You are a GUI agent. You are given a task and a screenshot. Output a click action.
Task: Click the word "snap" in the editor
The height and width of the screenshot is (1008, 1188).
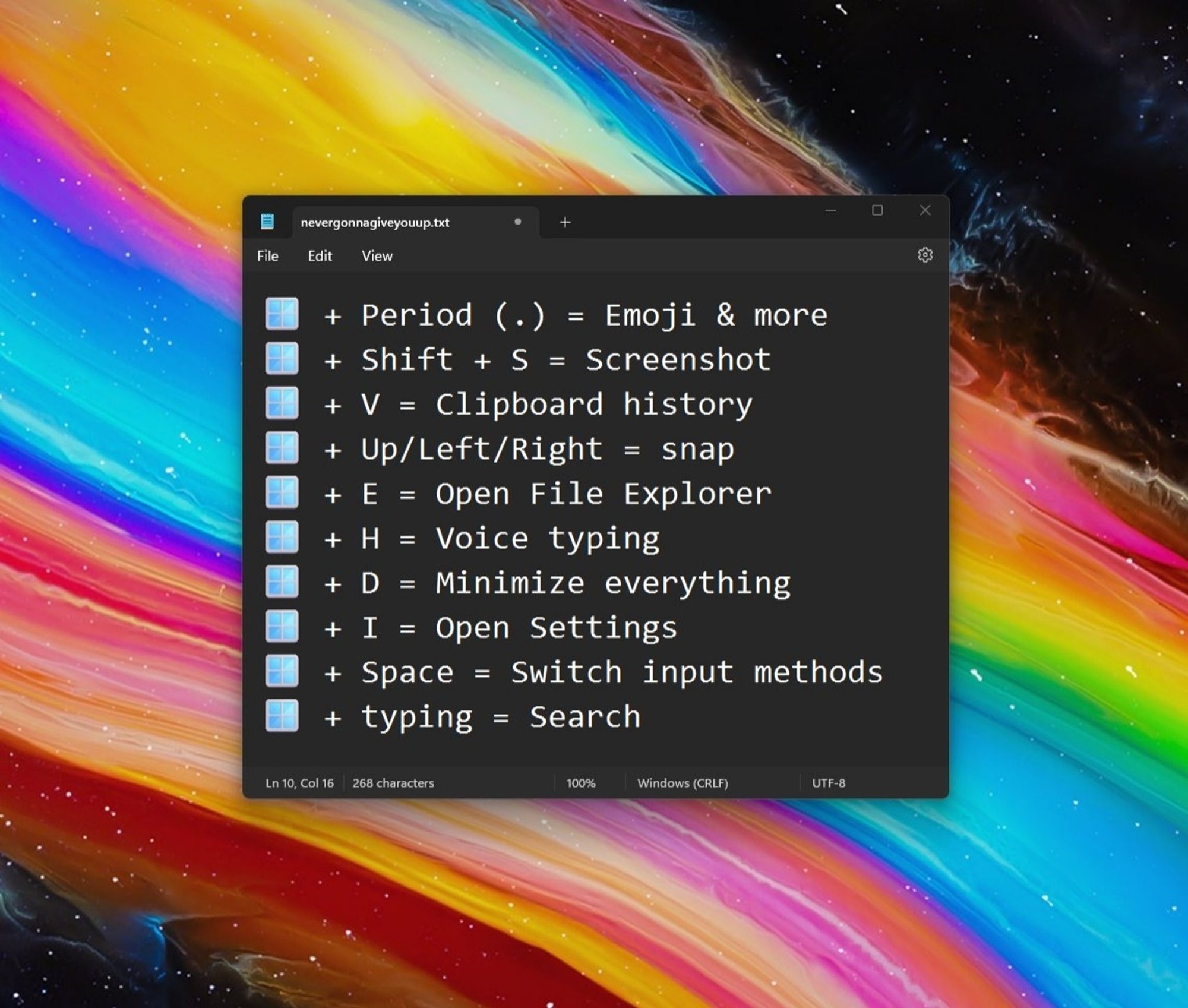pos(698,451)
